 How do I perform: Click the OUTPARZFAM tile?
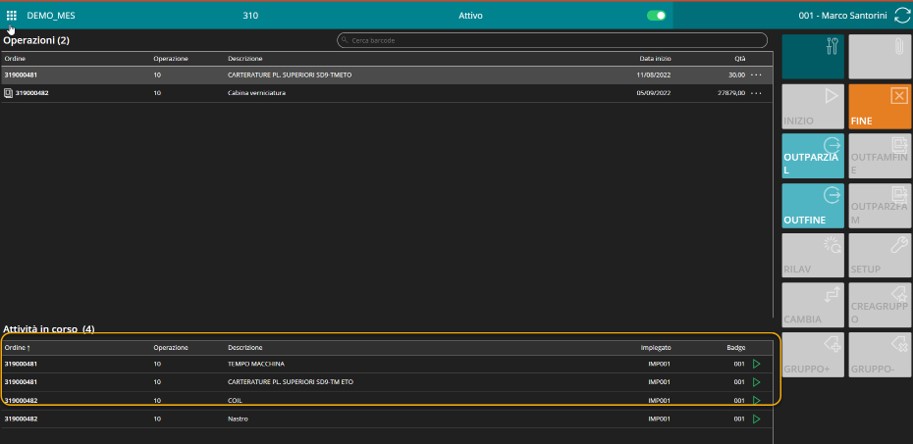click(x=880, y=205)
